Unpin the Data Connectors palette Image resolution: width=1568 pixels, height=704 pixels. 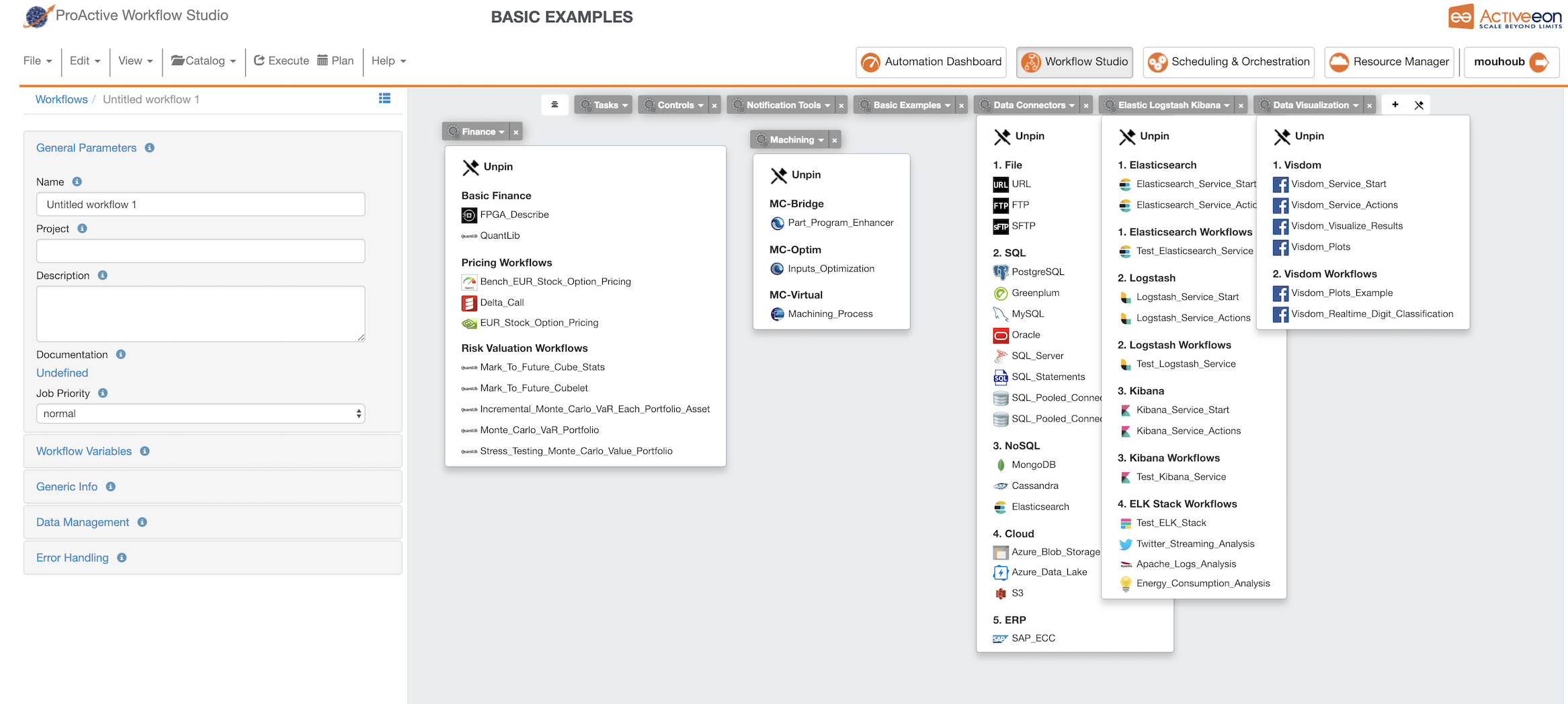pyautogui.click(x=1019, y=136)
